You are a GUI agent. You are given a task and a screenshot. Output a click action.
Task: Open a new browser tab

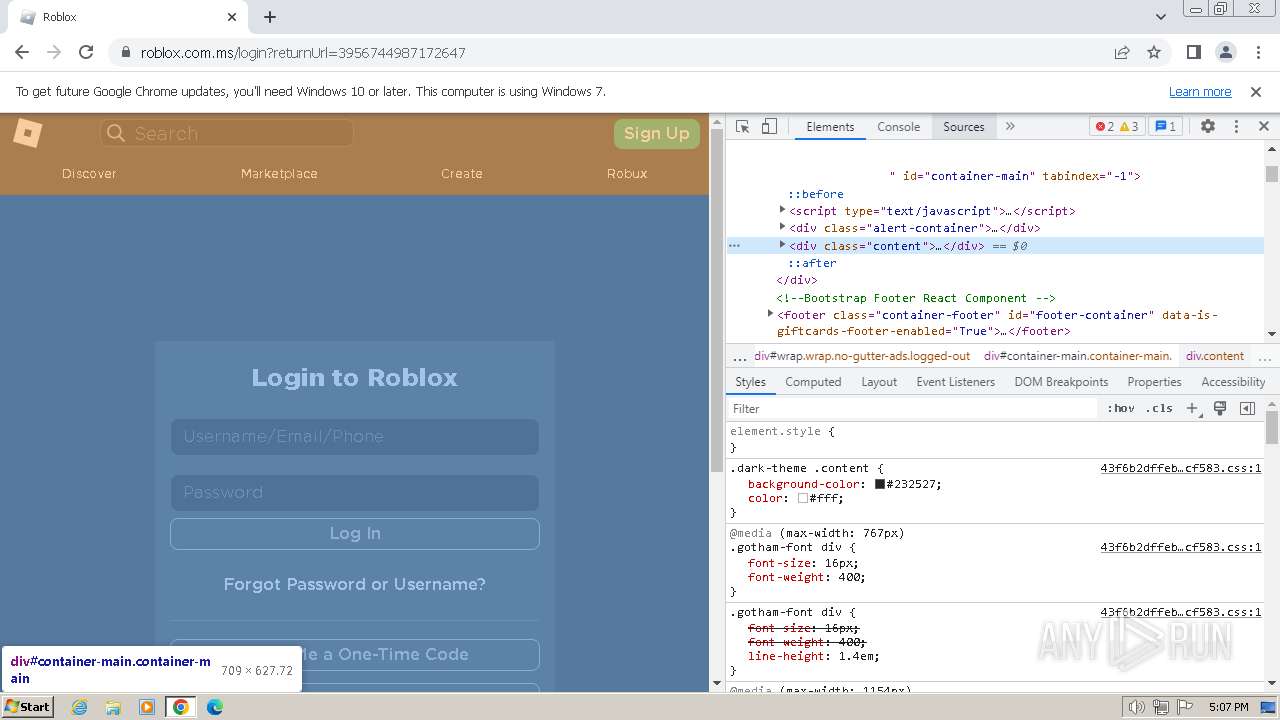[x=270, y=17]
